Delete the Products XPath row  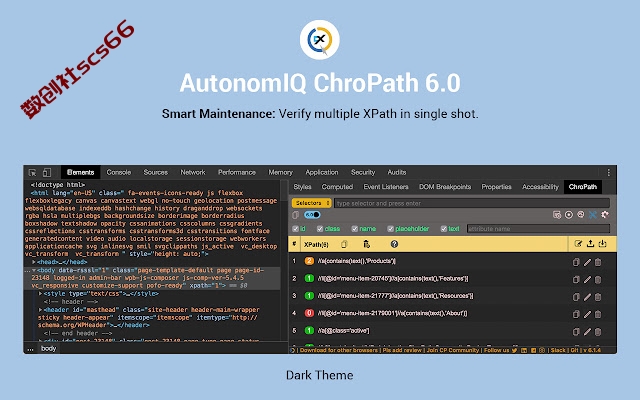(x=598, y=262)
